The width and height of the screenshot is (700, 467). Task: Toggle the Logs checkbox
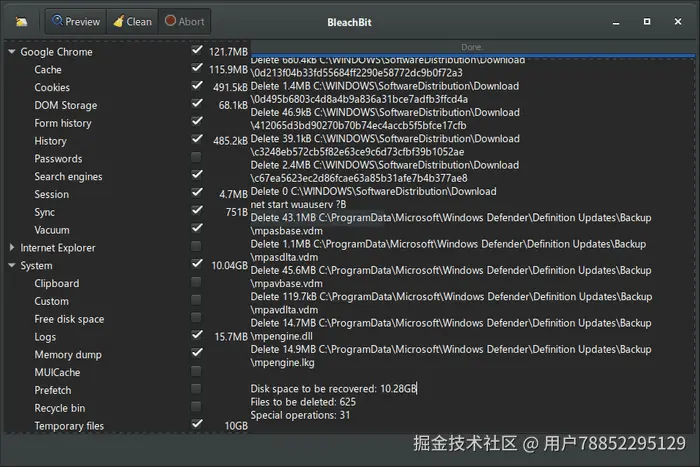196,335
